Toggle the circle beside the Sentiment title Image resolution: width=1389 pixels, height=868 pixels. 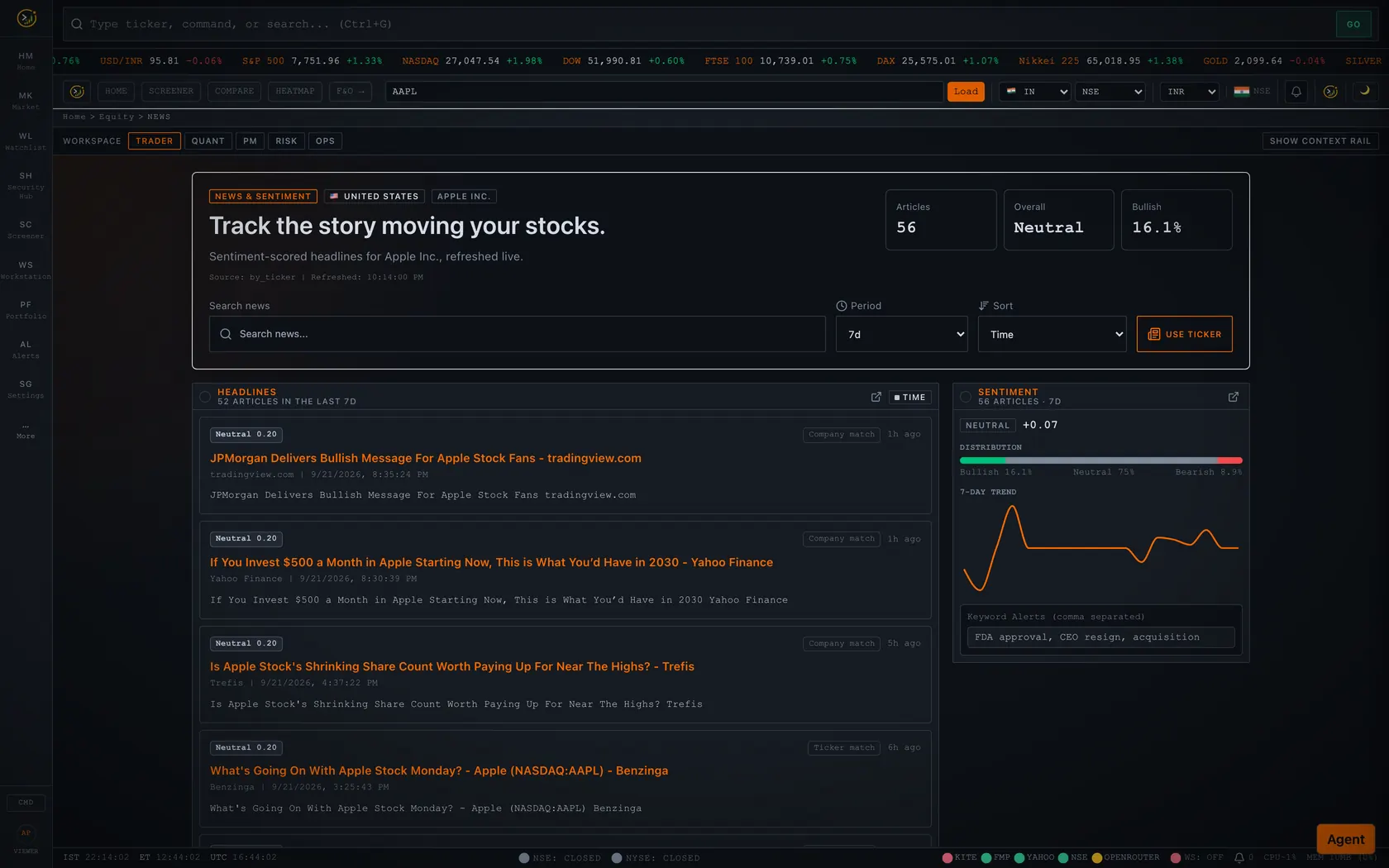(966, 397)
